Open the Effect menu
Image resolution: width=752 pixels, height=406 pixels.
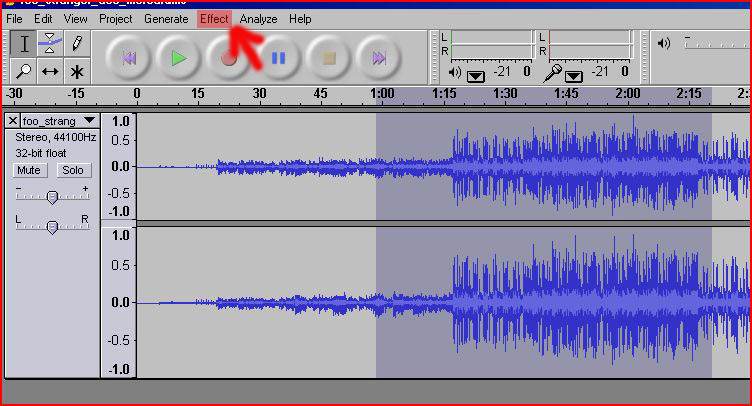[x=213, y=19]
